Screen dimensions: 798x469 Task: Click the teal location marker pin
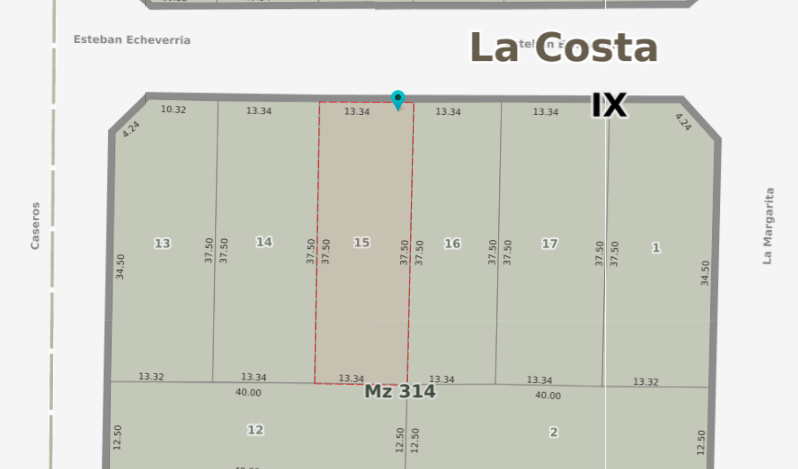[x=398, y=99]
